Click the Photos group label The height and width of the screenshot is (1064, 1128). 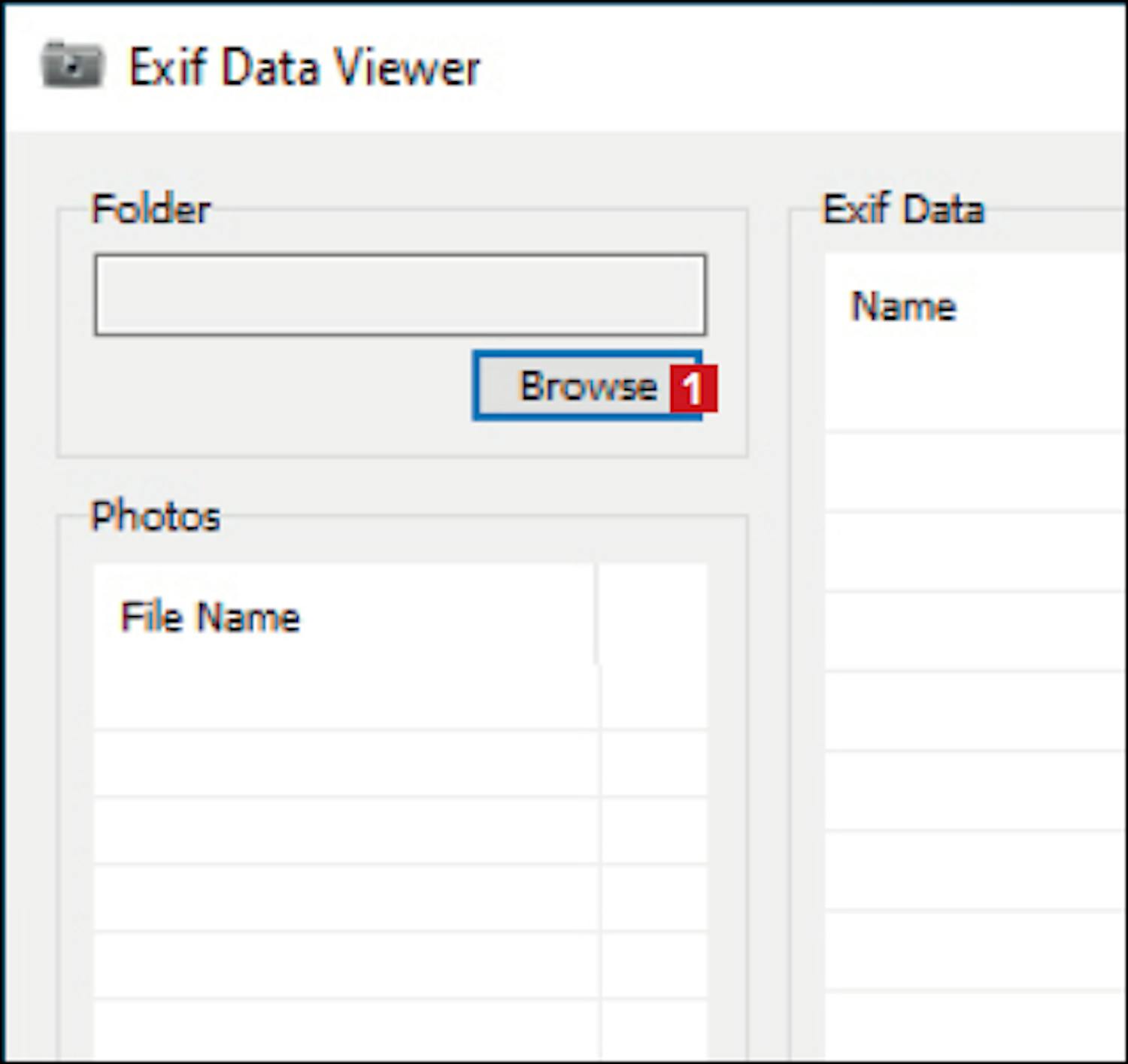pos(155,517)
